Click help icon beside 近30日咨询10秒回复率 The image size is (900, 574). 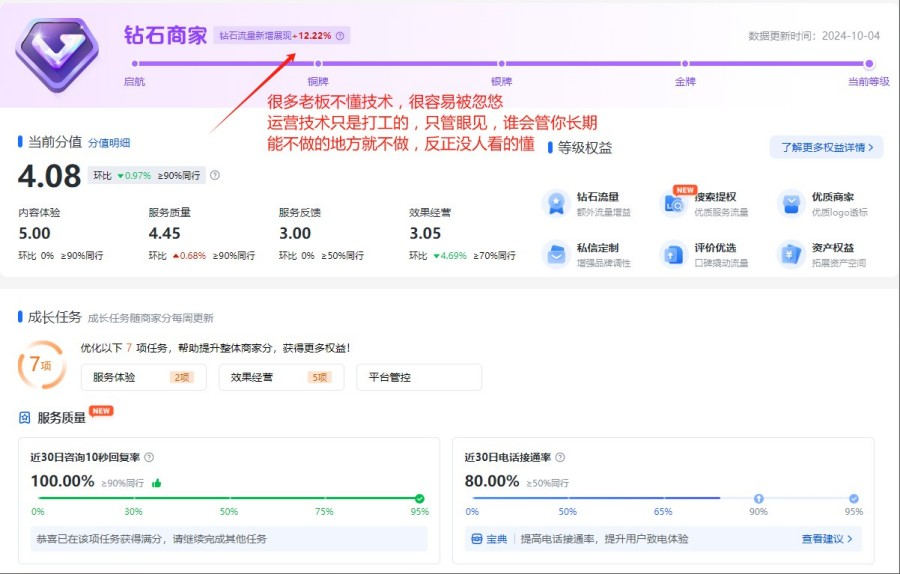tap(149, 457)
